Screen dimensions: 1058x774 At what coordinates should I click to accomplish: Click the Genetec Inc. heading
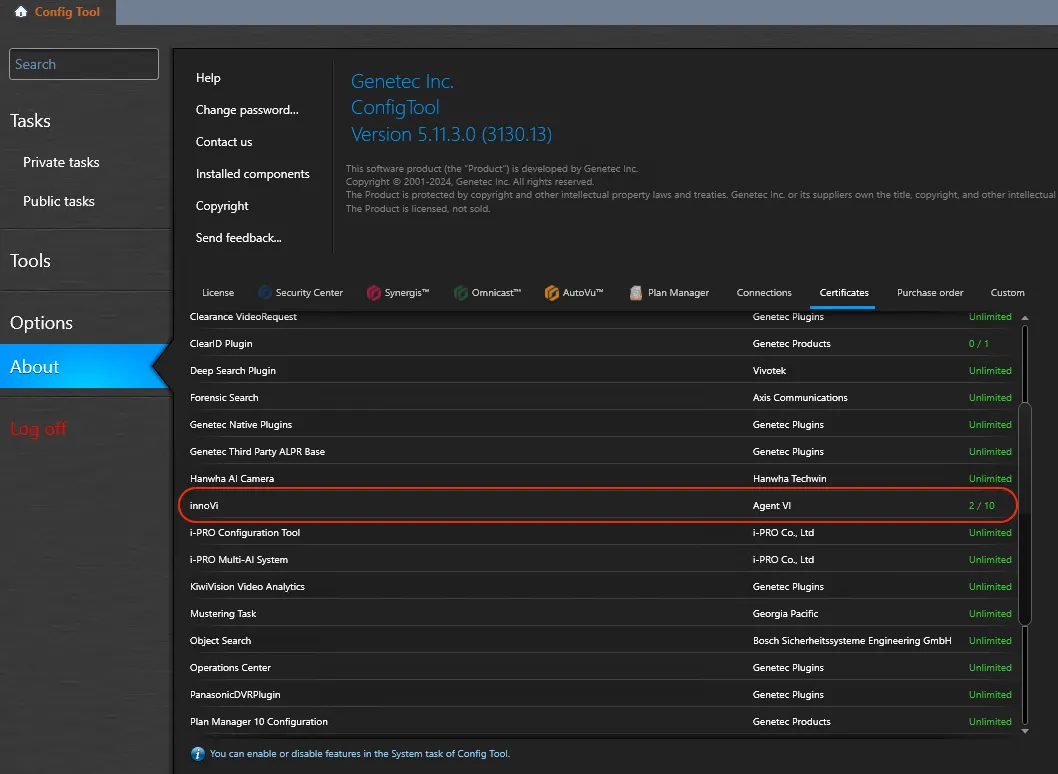pos(402,81)
